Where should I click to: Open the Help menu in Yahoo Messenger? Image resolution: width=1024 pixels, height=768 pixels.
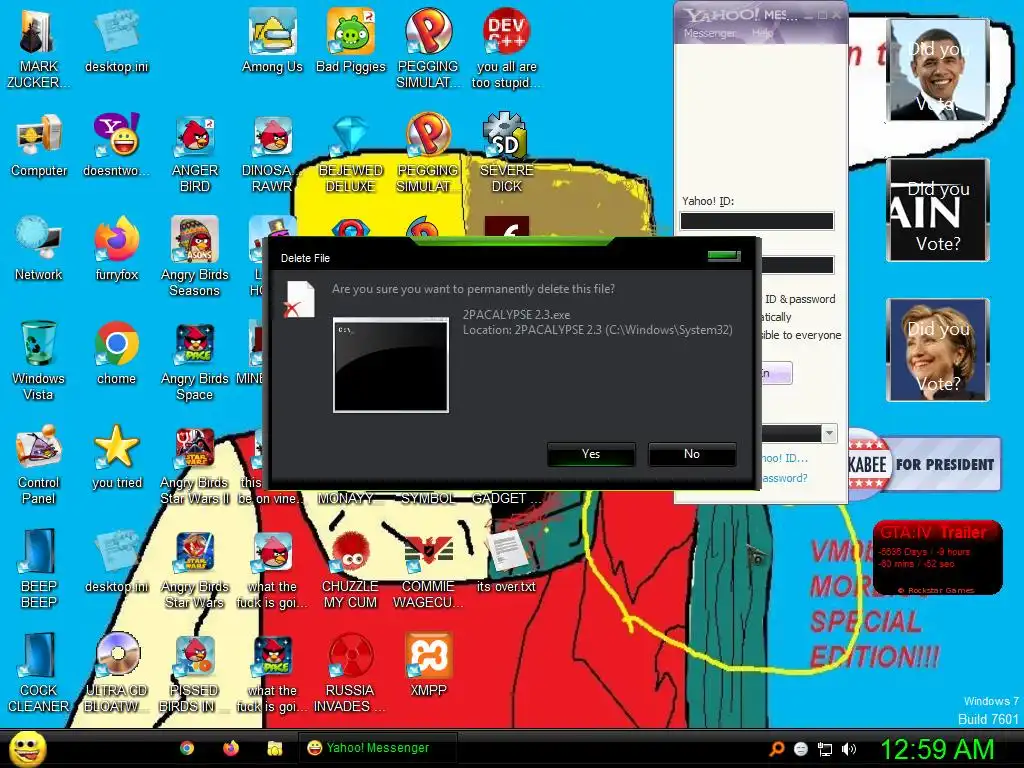tap(762, 33)
